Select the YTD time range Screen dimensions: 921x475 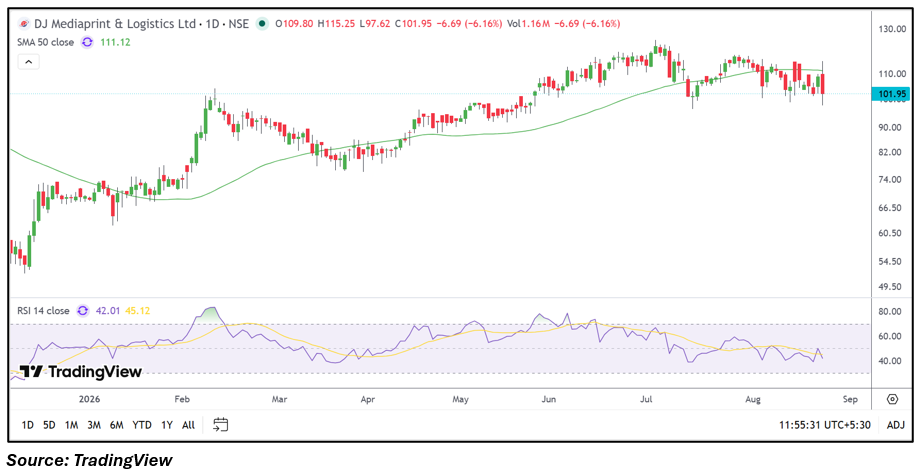tap(142, 425)
